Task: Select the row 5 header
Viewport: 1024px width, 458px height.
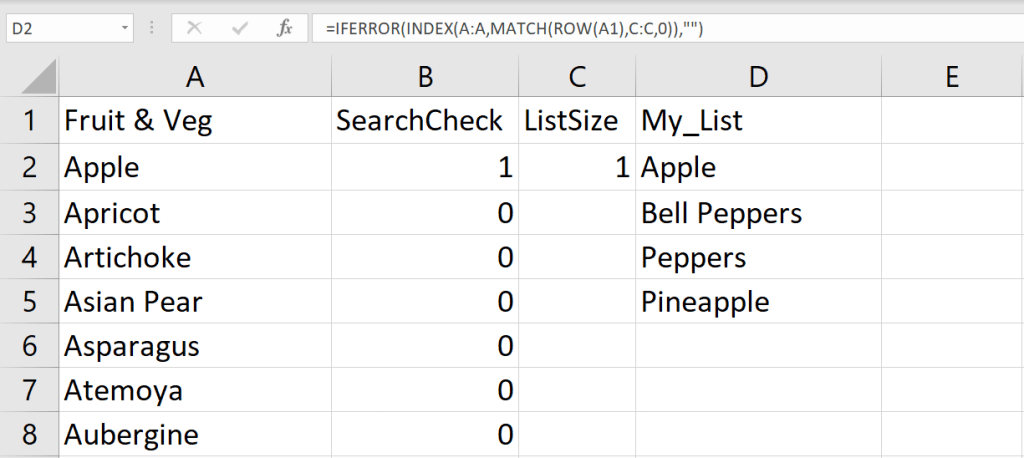Action: 28,301
